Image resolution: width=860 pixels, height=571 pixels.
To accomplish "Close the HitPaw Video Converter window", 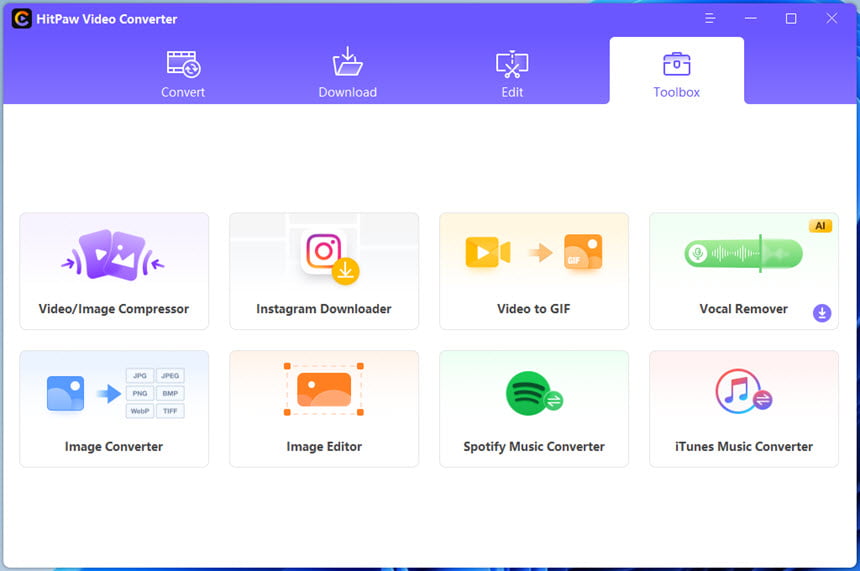I will click(x=831, y=19).
